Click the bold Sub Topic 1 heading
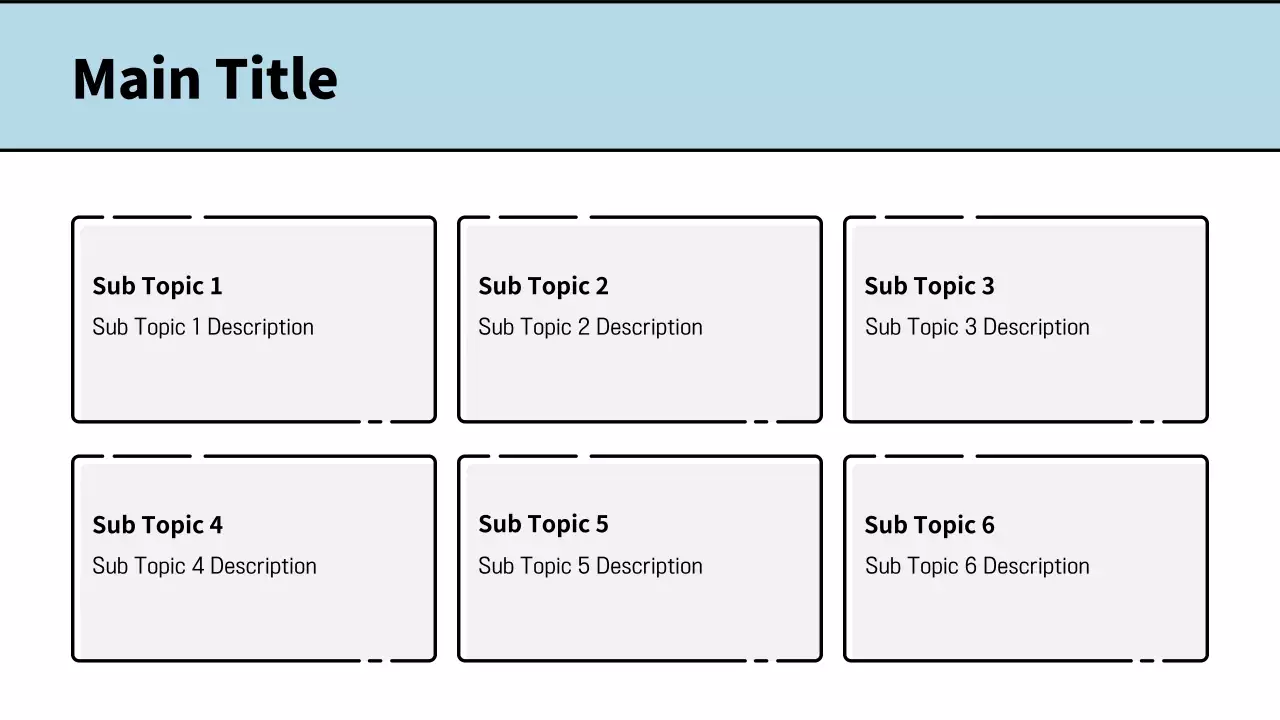Screen dimensions: 1280x720 tap(157, 286)
